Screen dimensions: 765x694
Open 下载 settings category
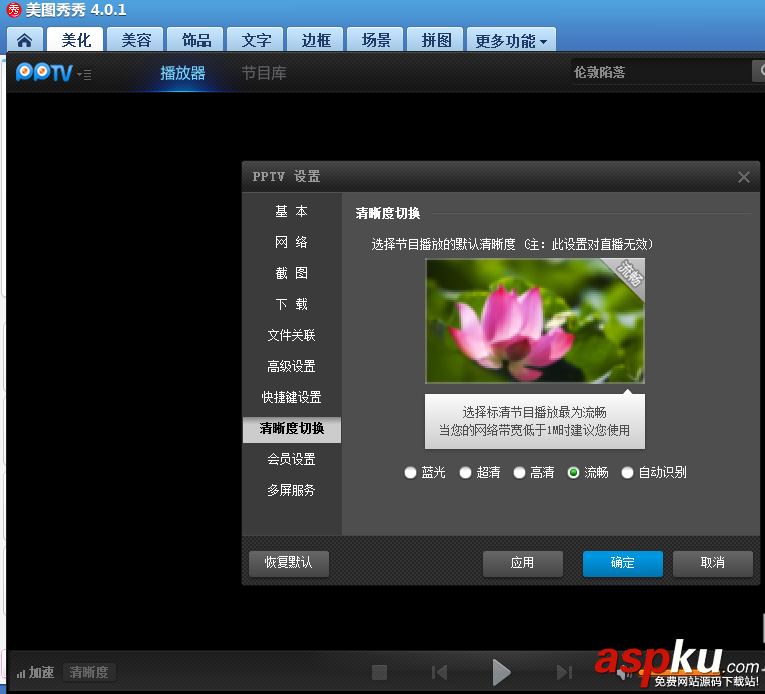pos(292,304)
